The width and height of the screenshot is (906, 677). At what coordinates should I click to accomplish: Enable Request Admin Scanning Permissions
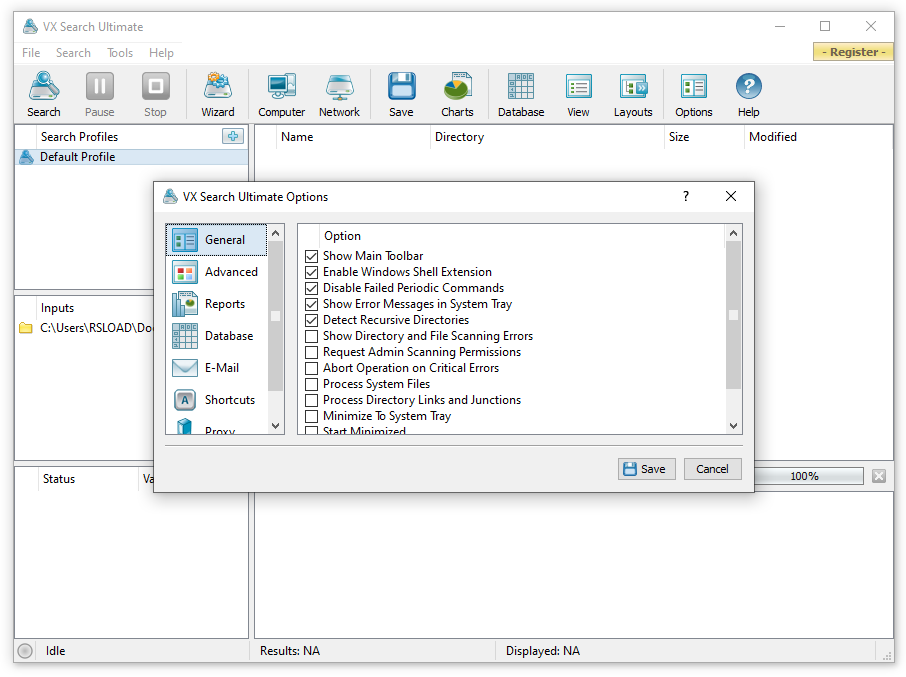[x=311, y=352]
